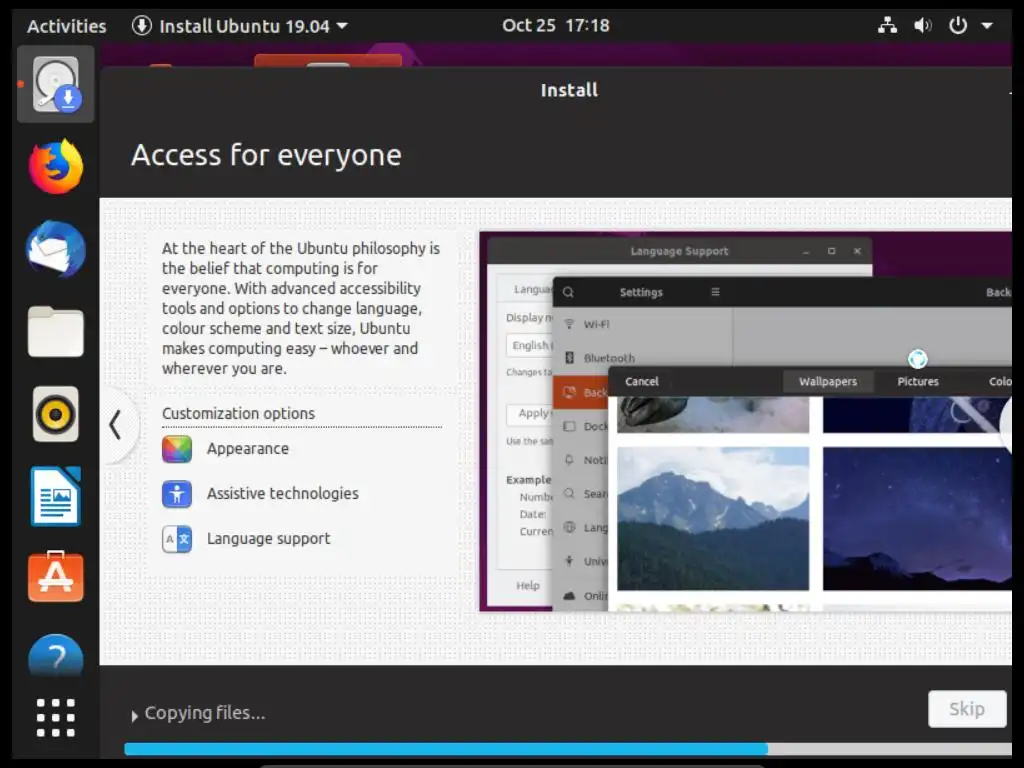Image resolution: width=1024 pixels, height=768 pixels.
Task: Open the network status icon
Action: click(x=887, y=25)
